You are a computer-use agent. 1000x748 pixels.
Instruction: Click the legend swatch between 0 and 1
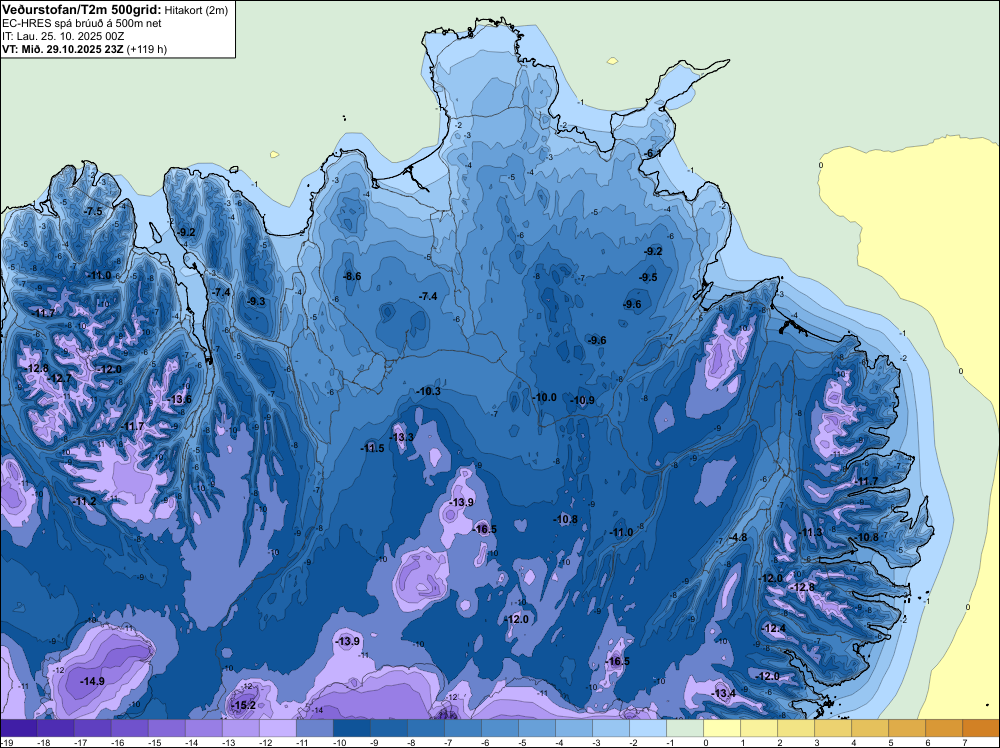722,728
